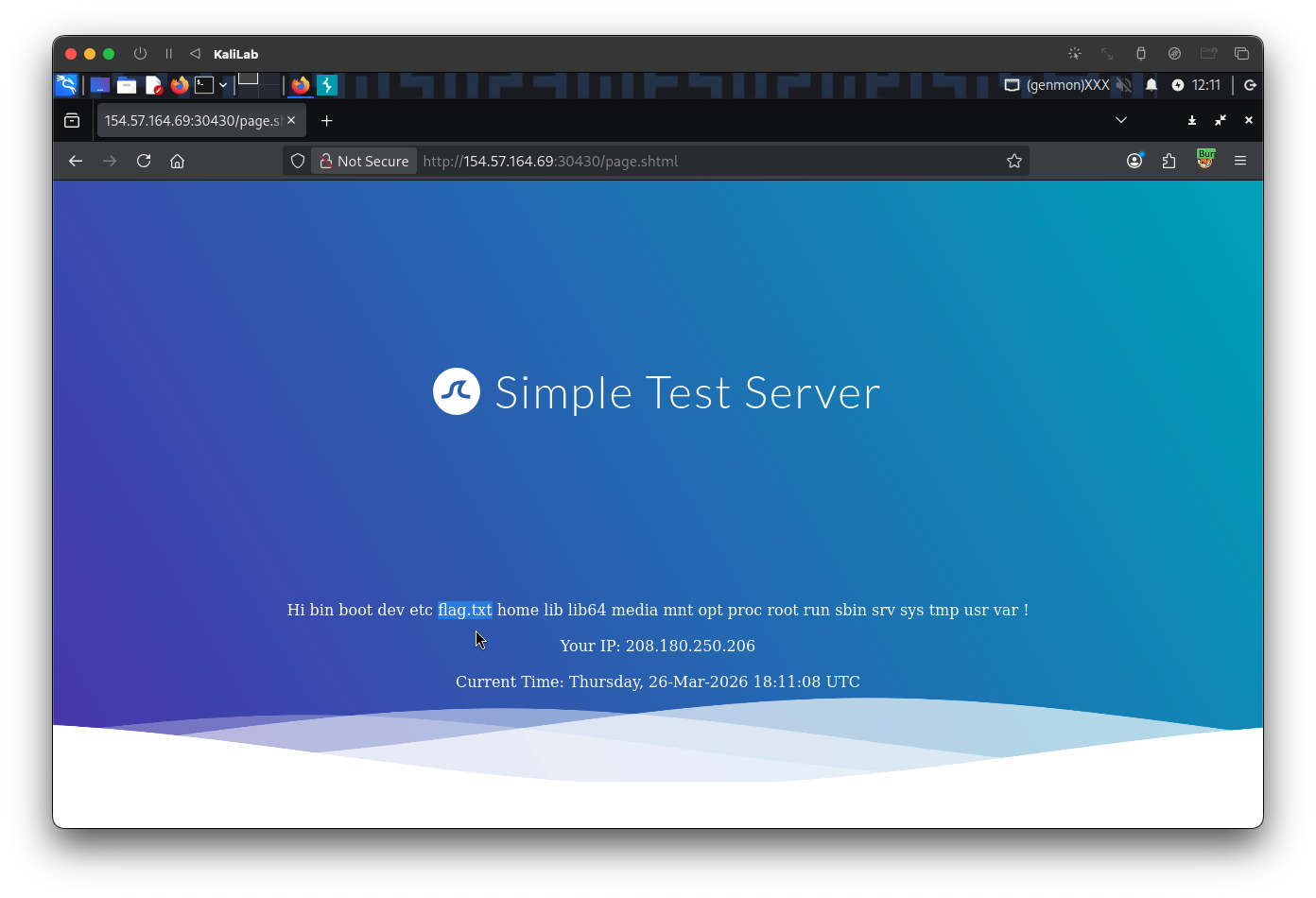
Task: Navigate back to the previous page
Action: pyautogui.click(x=76, y=161)
